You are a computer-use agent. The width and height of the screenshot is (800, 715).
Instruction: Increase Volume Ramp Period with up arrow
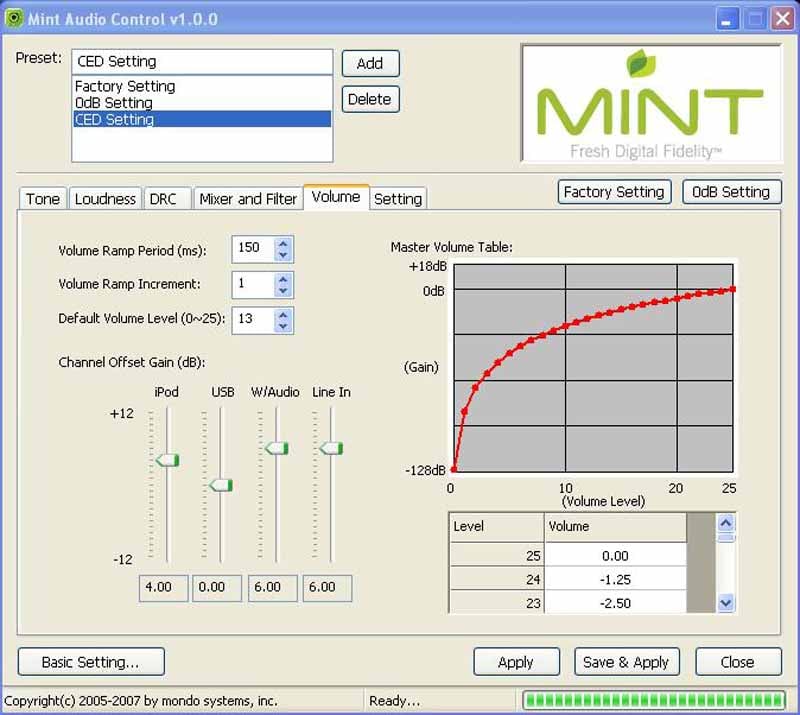tap(283, 242)
